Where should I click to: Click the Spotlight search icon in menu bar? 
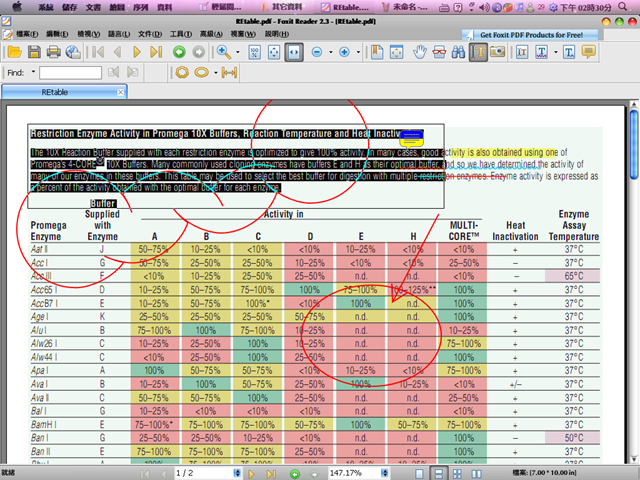[623, 7]
